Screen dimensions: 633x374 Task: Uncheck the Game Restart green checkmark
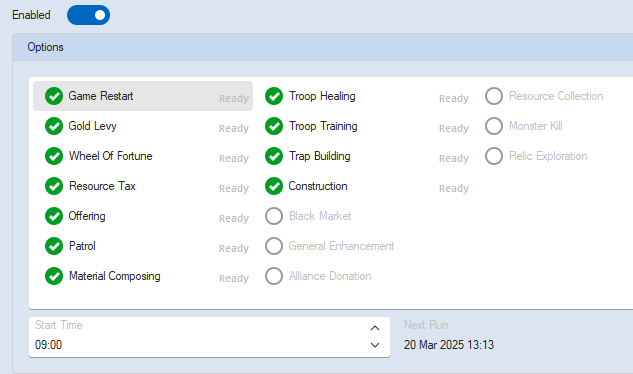point(54,96)
